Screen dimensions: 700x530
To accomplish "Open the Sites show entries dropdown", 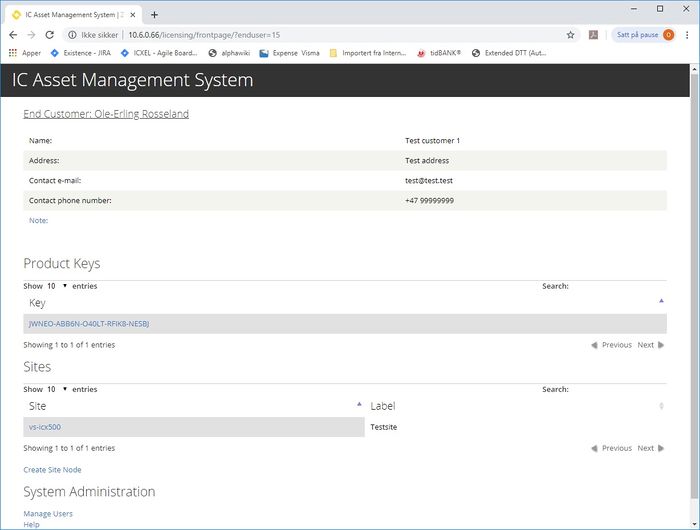I will click(x=57, y=389).
